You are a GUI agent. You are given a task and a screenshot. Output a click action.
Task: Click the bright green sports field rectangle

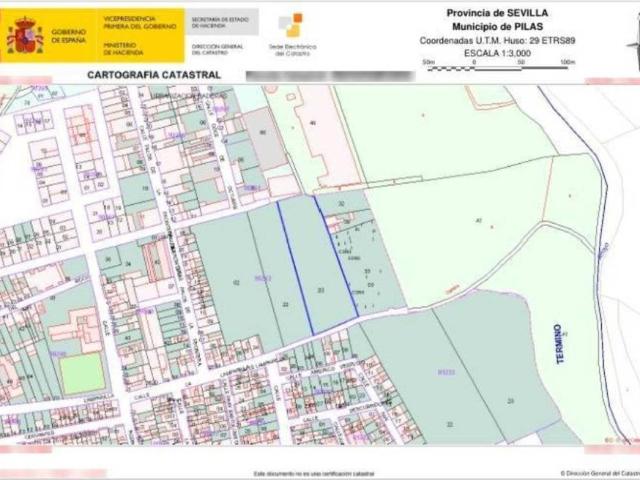pyautogui.click(x=80, y=373)
